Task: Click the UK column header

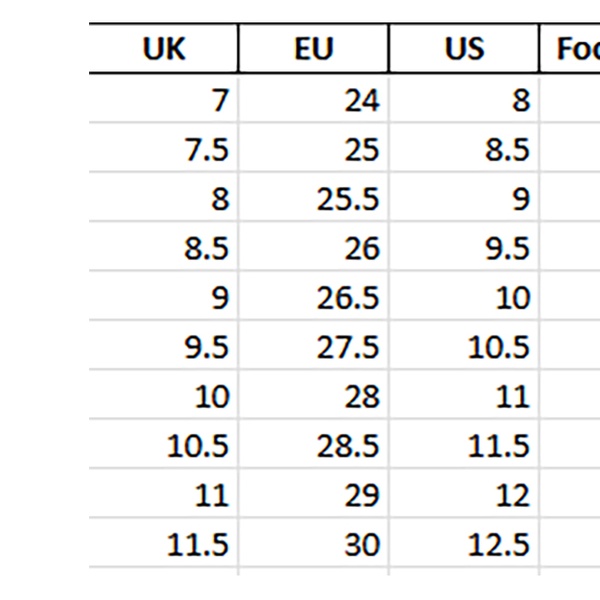Action: [164, 49]
